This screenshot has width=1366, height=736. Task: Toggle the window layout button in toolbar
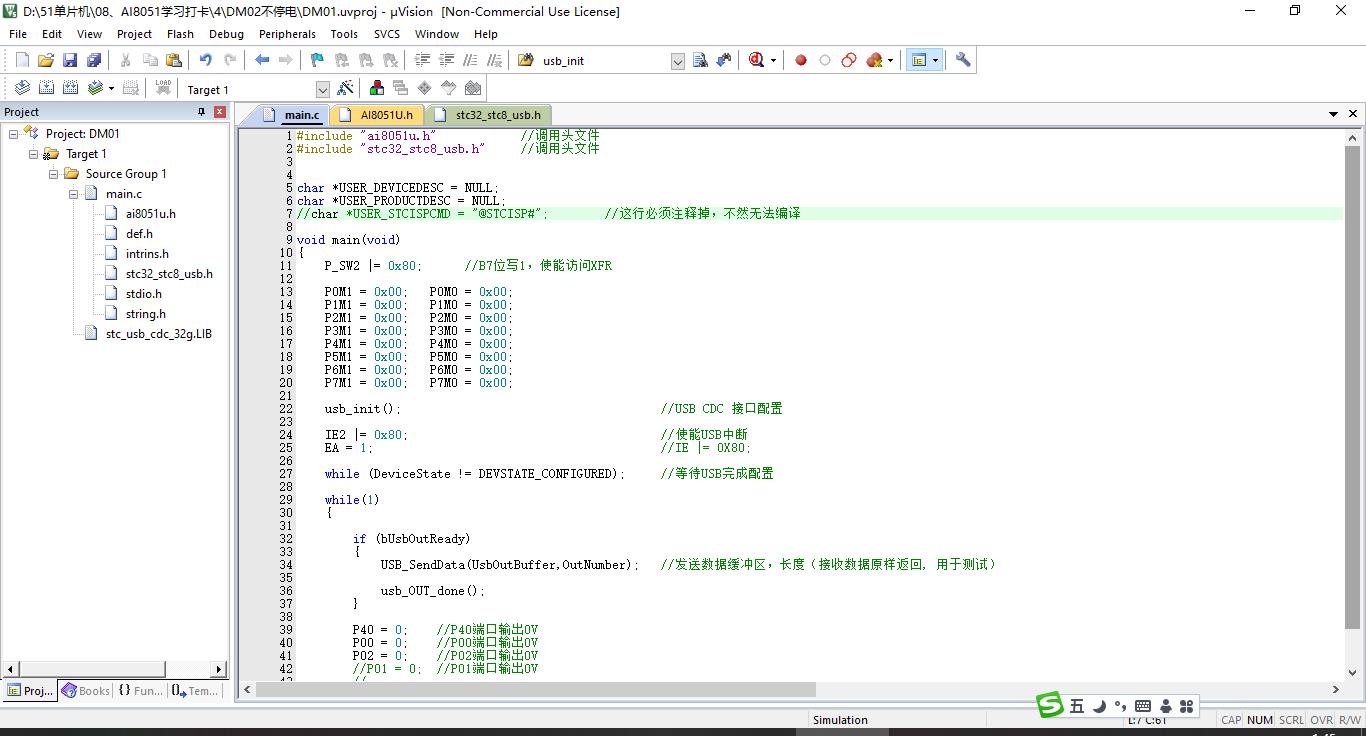pos(918,61)
